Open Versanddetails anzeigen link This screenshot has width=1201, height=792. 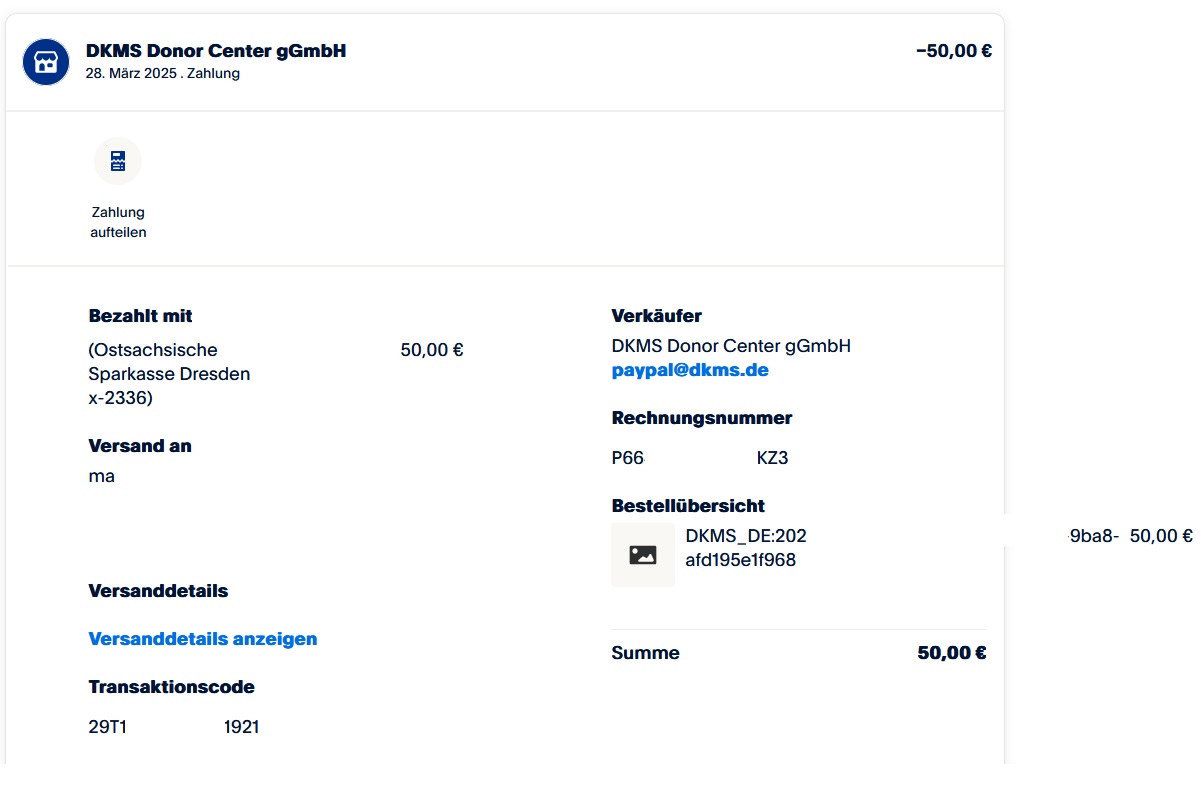point(203,639)
